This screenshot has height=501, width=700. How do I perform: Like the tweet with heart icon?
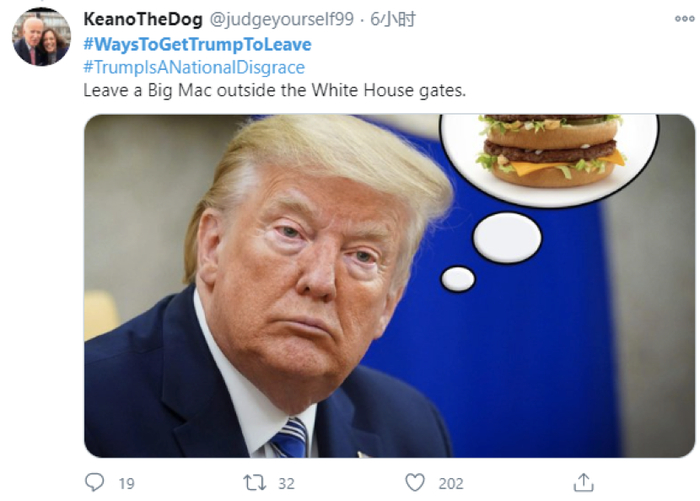coord(415,483)
